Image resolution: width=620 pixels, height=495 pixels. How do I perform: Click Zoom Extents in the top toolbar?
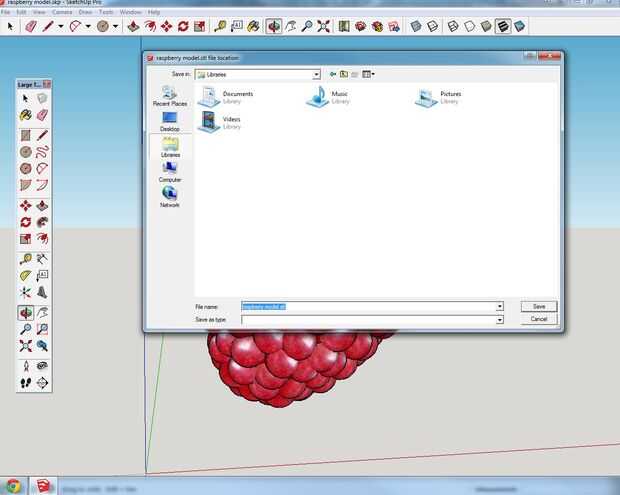pyautogui.click(x=323, y=26)
